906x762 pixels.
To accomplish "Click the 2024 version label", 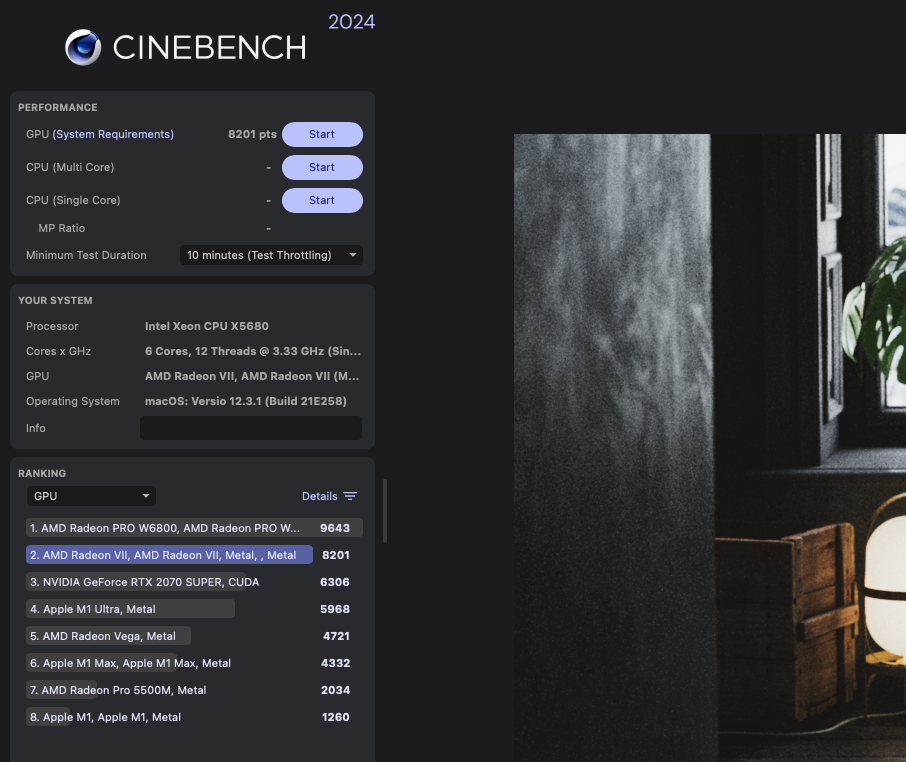I will [351, 22].
